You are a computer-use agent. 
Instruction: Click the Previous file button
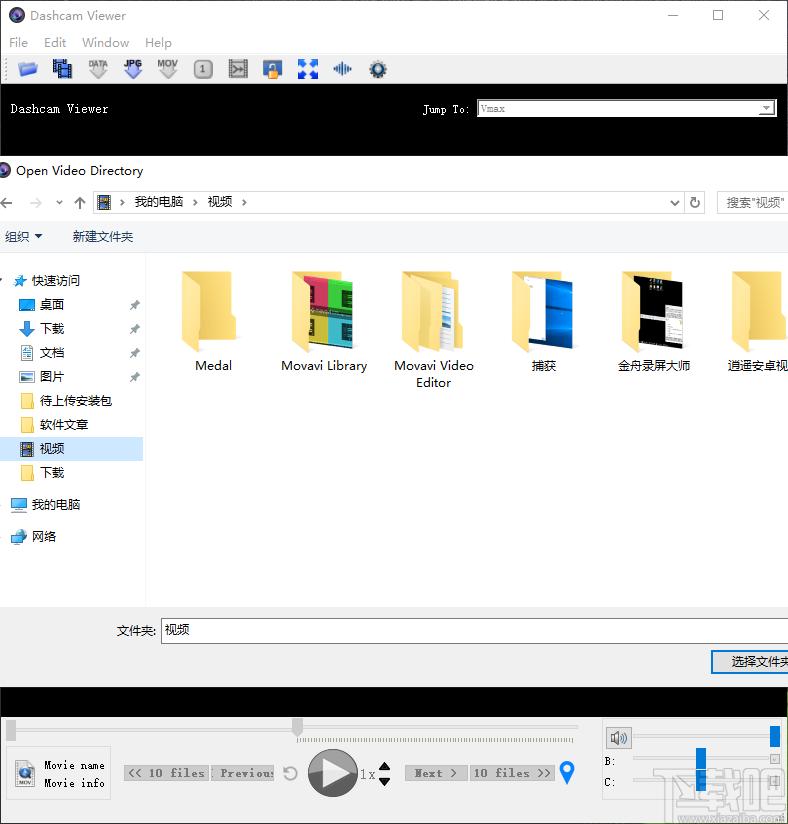[x=243, y=773]
